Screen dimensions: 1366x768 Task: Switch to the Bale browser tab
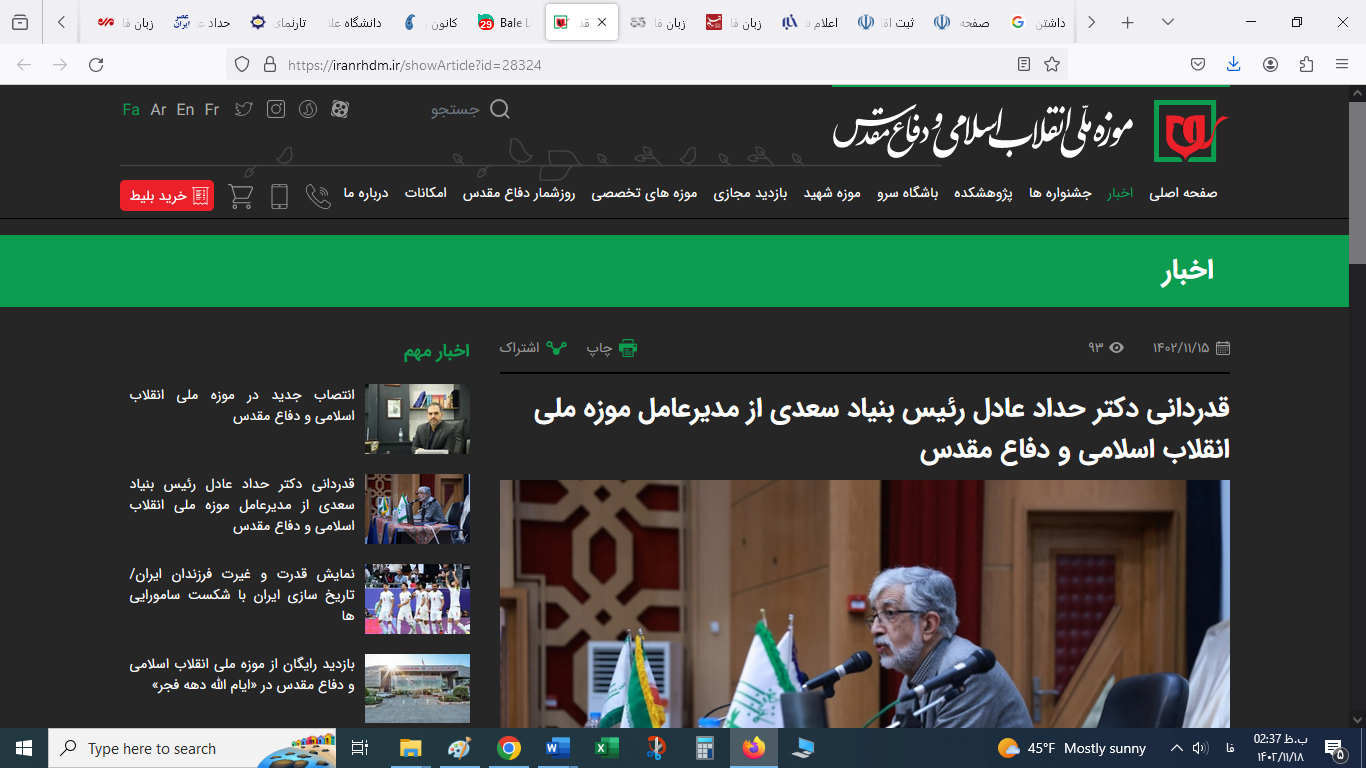[505, 22]
